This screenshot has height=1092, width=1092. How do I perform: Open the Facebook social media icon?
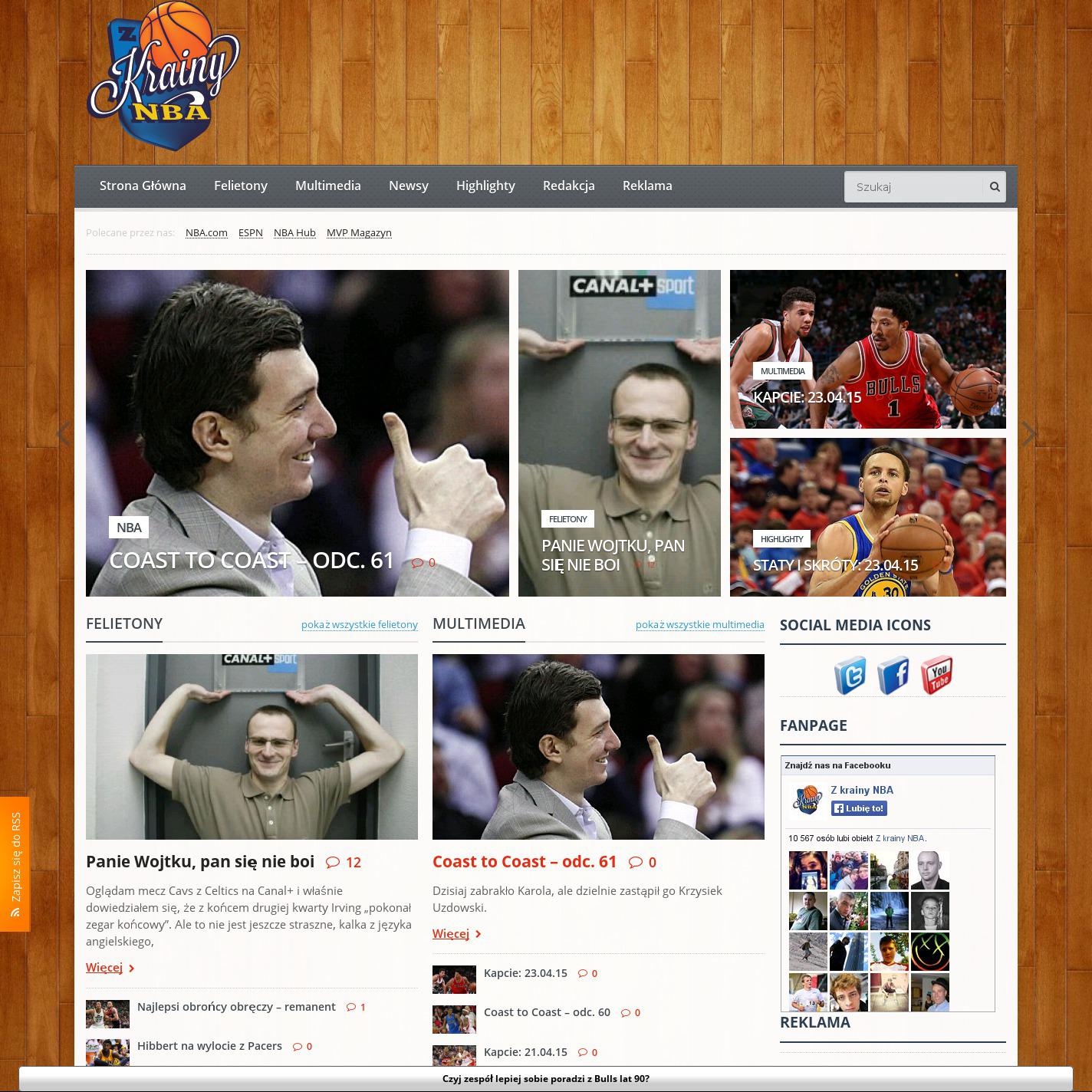[893, 676]
